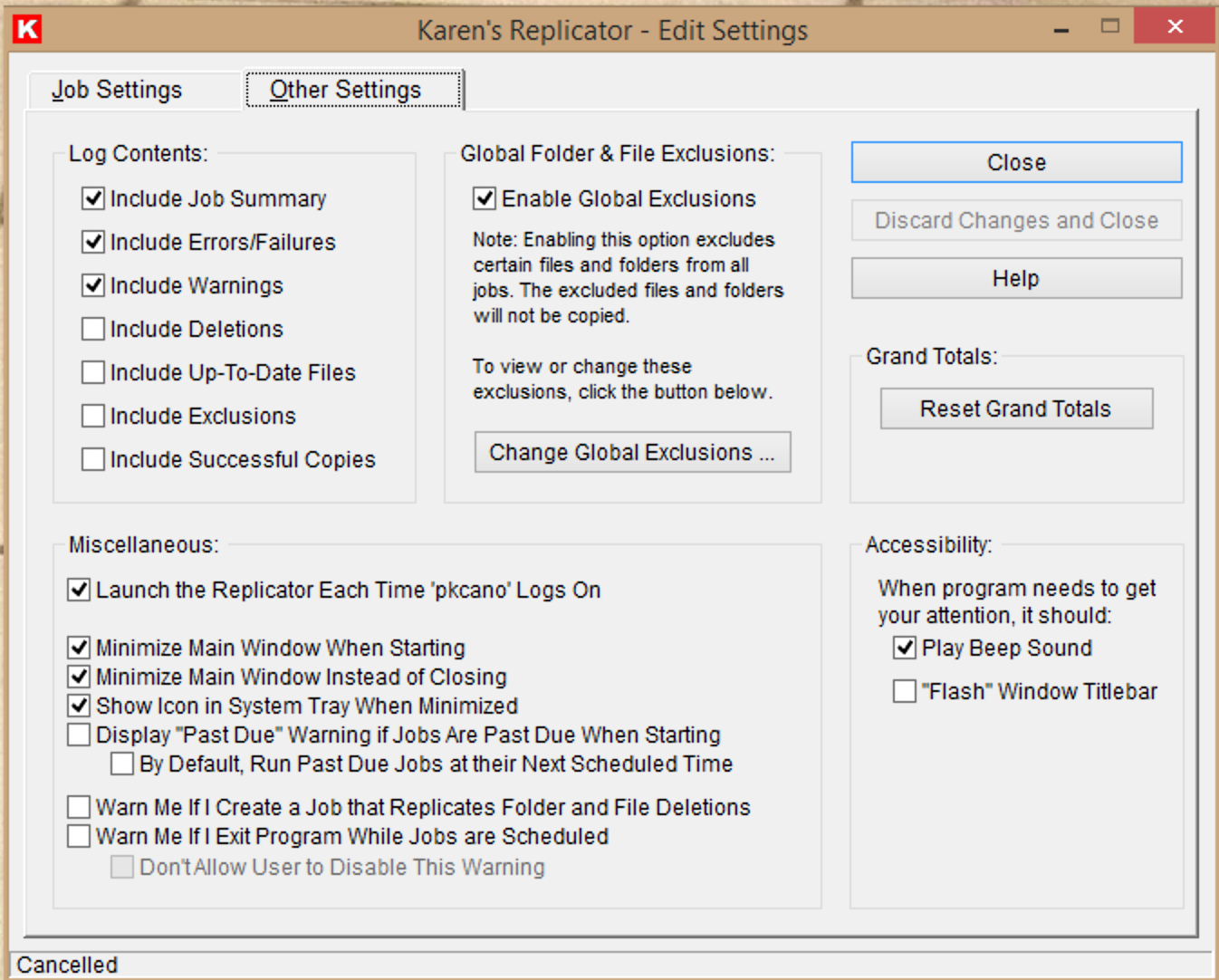Screen dimensions: 1219x980
Task: Open Change Global Exclusions dialog
Action: [x=632, y=452]
